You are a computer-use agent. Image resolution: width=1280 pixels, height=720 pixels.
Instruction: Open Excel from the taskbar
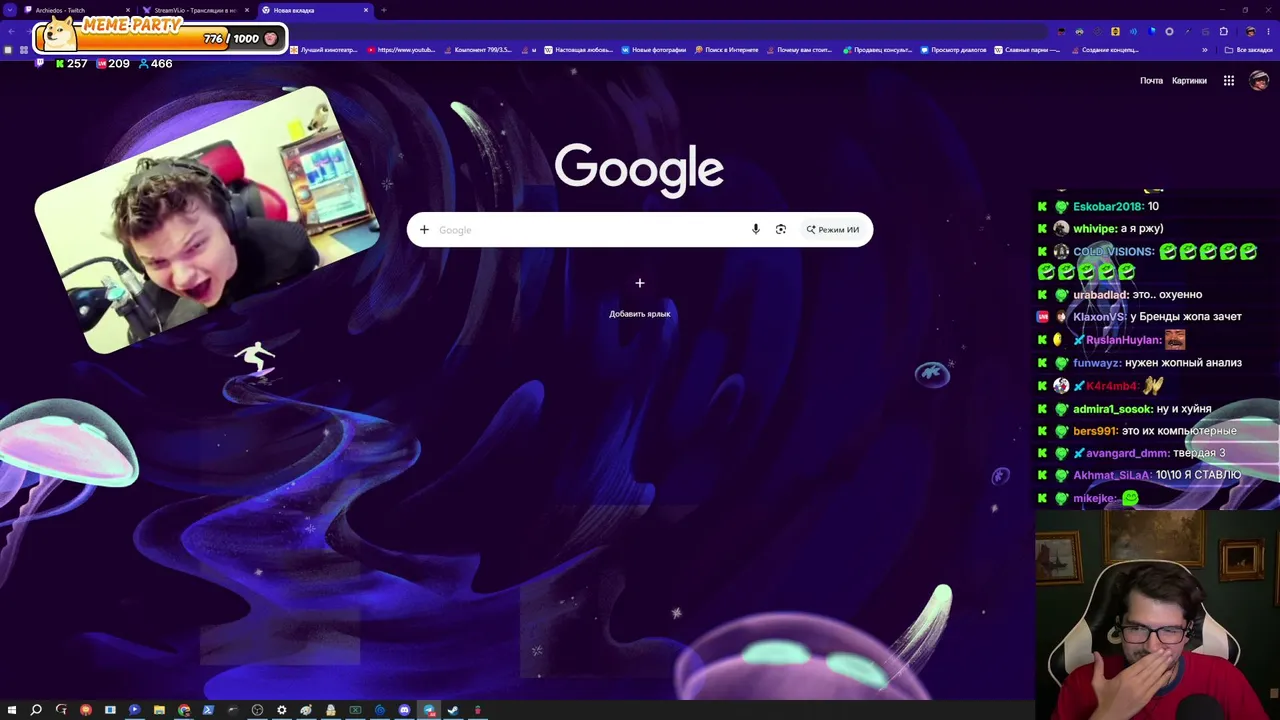(x=355, y=710)
